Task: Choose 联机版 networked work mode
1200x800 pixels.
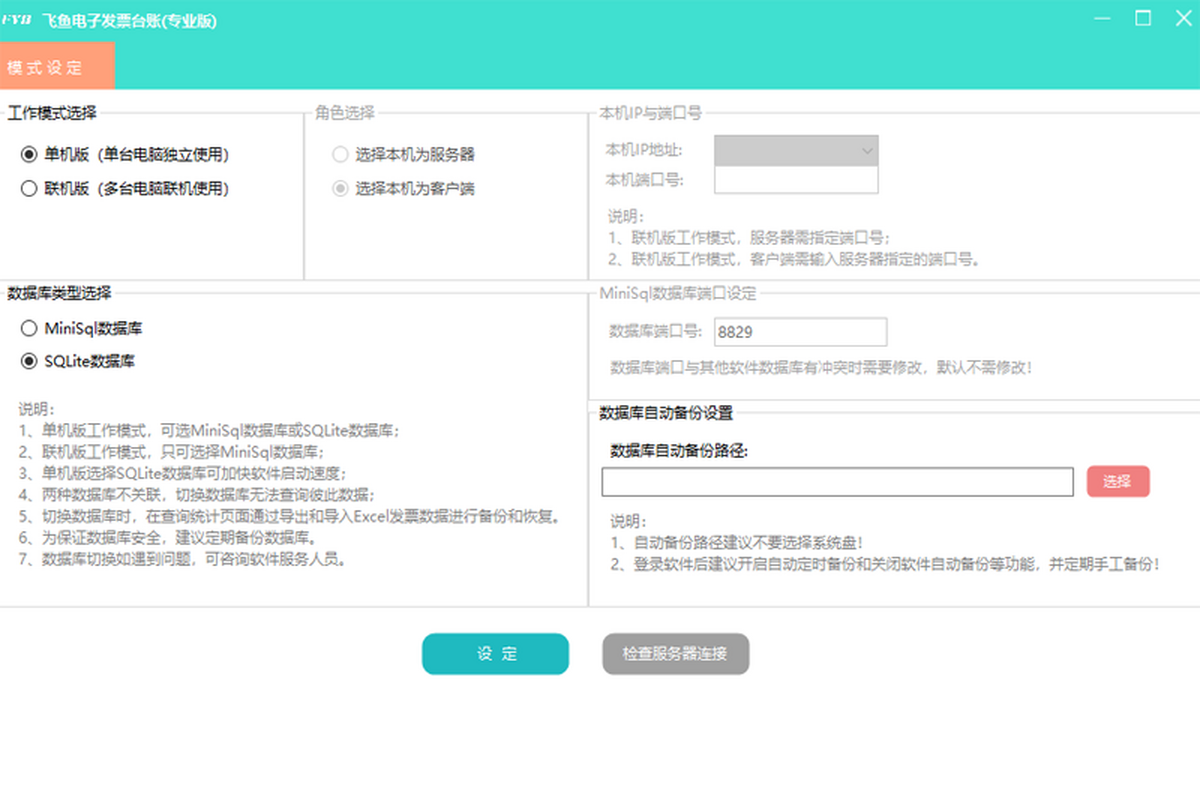Action: (29, 188)
